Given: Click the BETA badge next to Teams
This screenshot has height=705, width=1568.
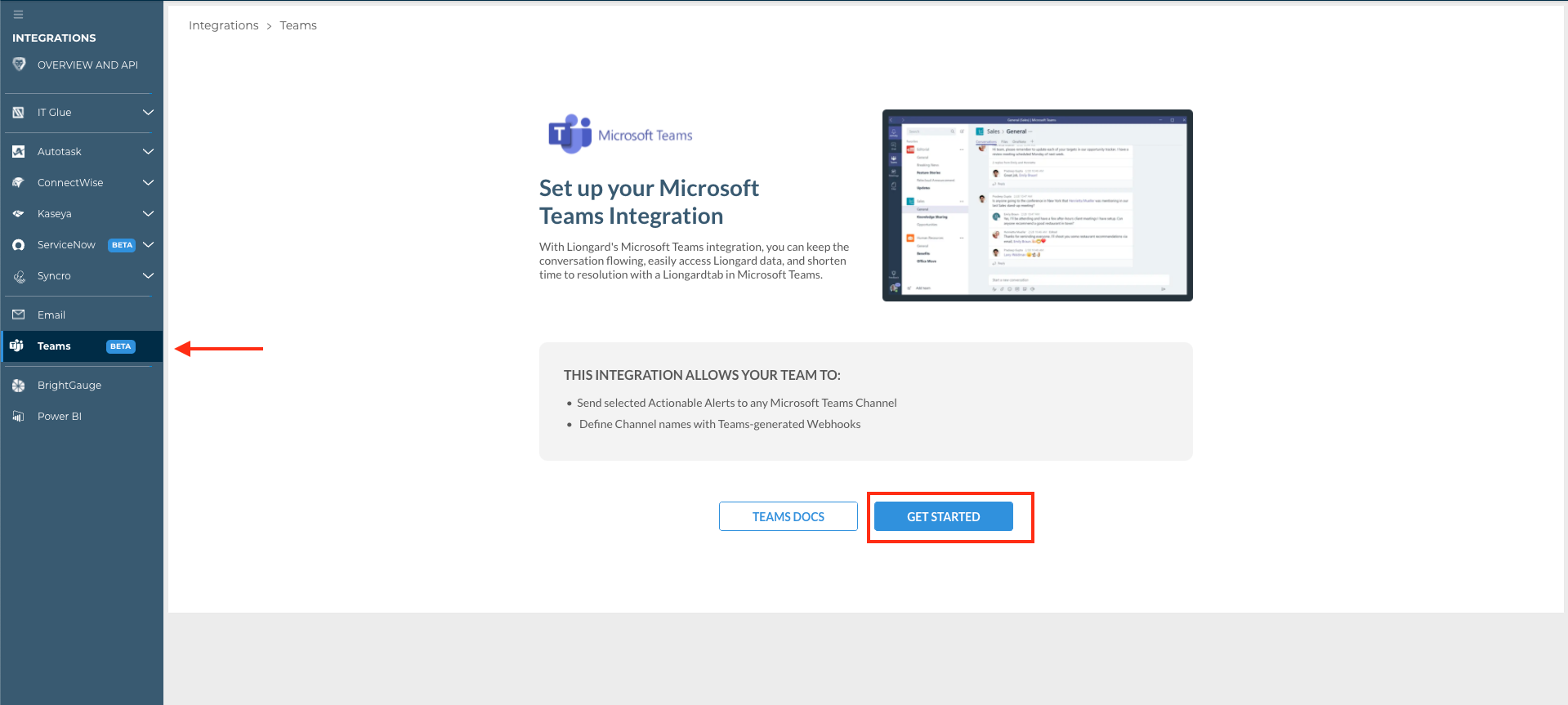Looking at the screenshot, I should (x=120, y=346).
